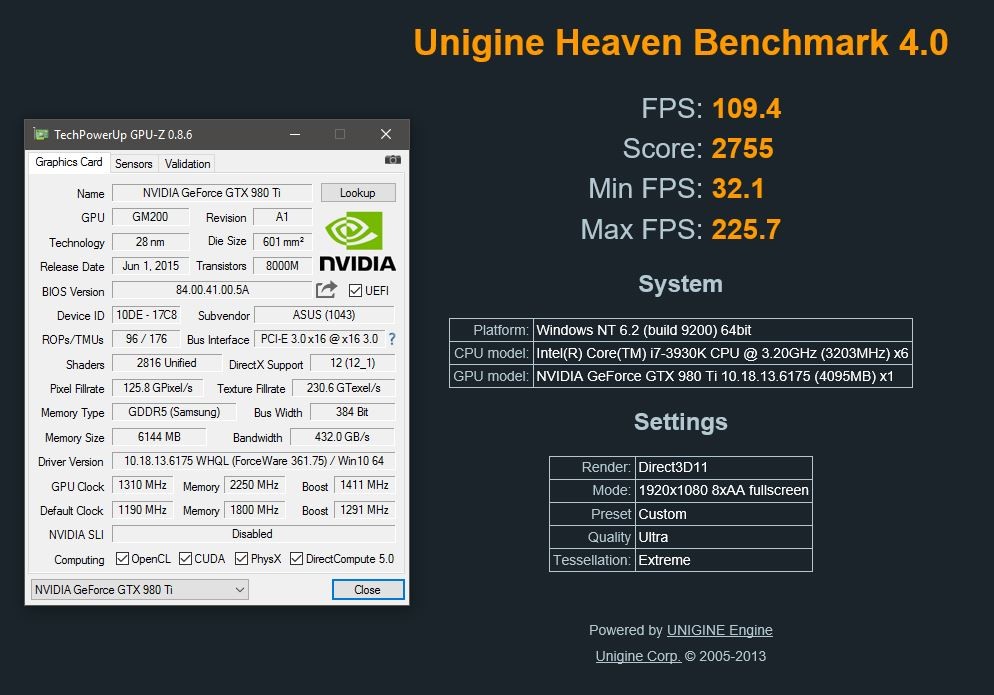Click the Min FPS result 32.1
Screen dimensions: 994x695
coord(738,189)
